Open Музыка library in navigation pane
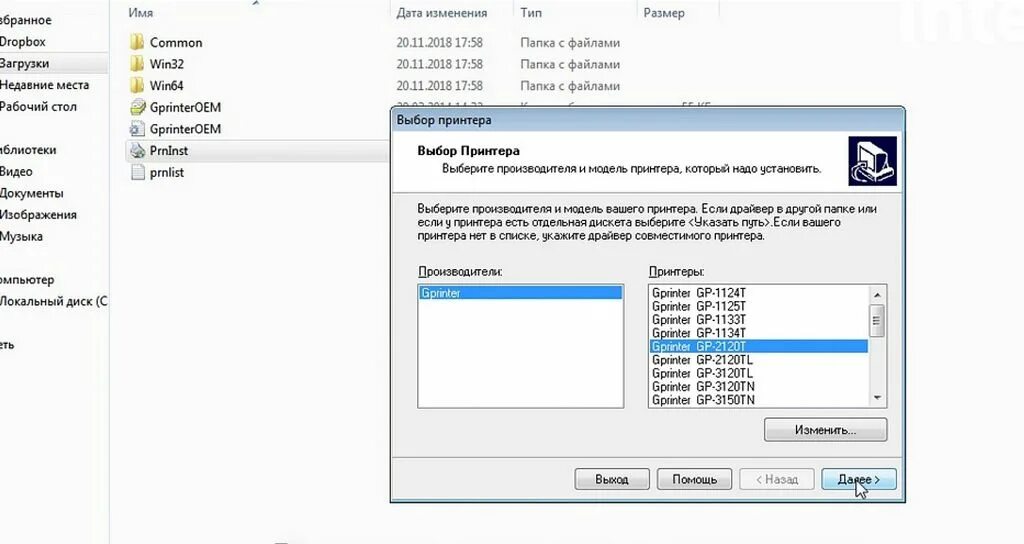1024x544 pixels. coord(22,236)
